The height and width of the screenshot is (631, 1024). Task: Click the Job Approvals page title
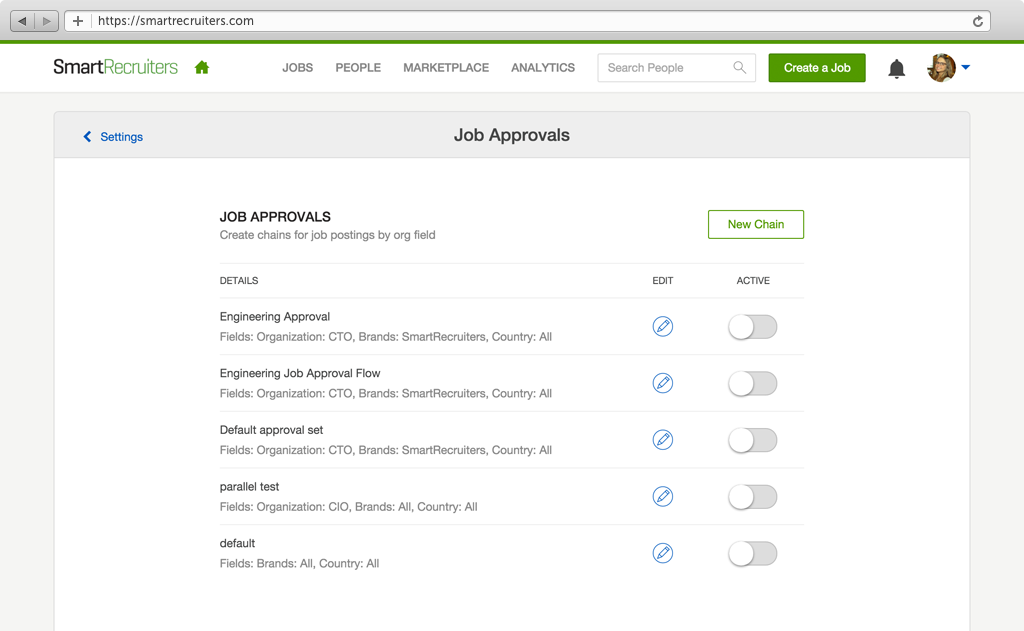pos(511,135)
